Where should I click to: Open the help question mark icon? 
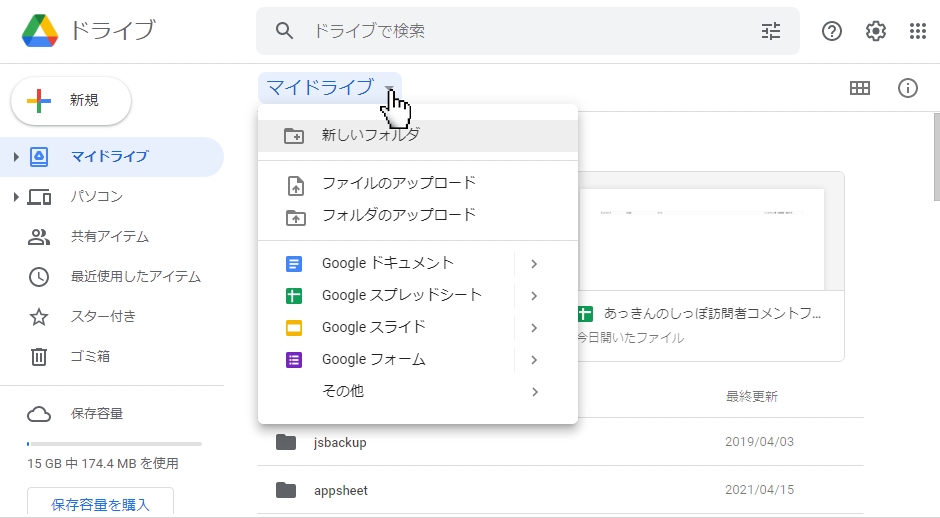(831, 31)
